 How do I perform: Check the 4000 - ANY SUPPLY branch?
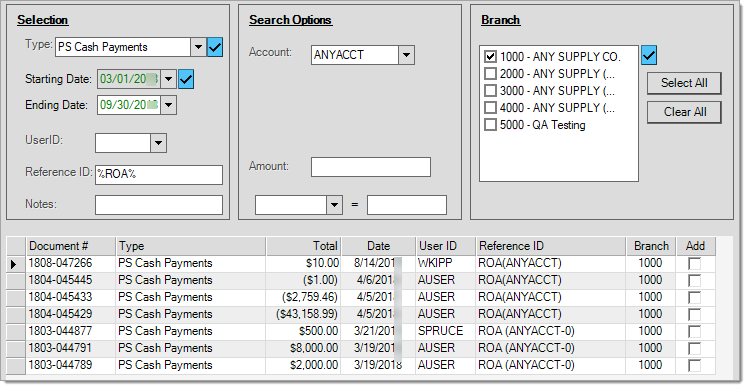coord(490,108)
